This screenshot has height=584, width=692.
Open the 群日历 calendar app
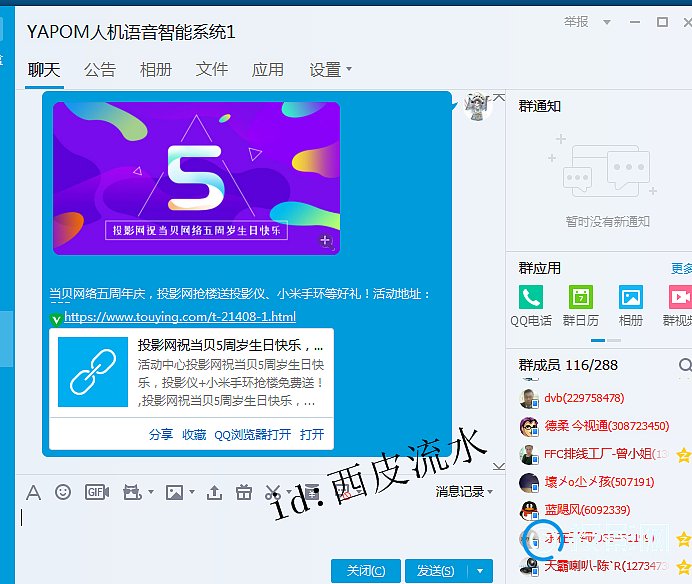click(x=581, y=297)
